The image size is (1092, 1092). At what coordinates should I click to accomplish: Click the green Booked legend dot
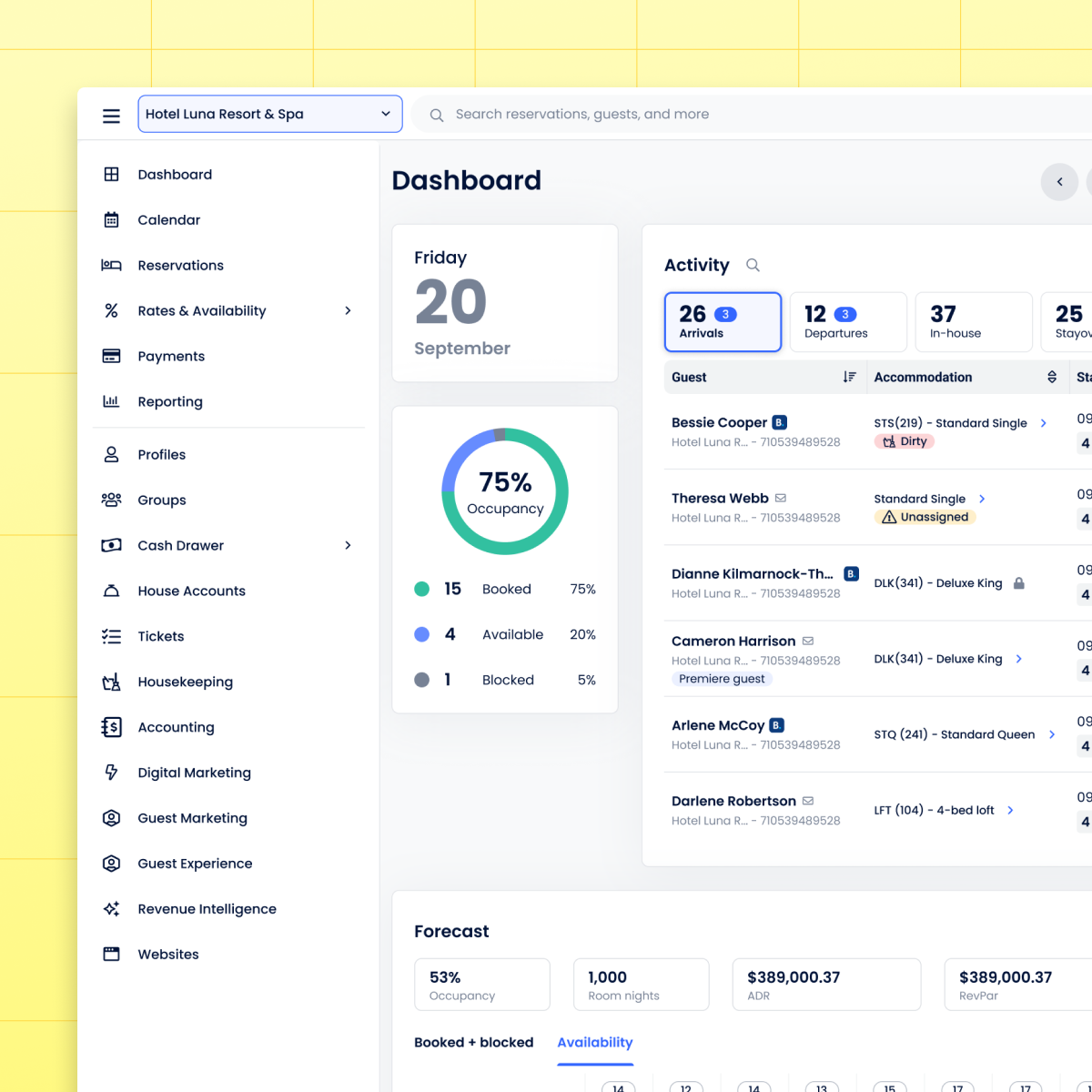[x=421, y=589]
